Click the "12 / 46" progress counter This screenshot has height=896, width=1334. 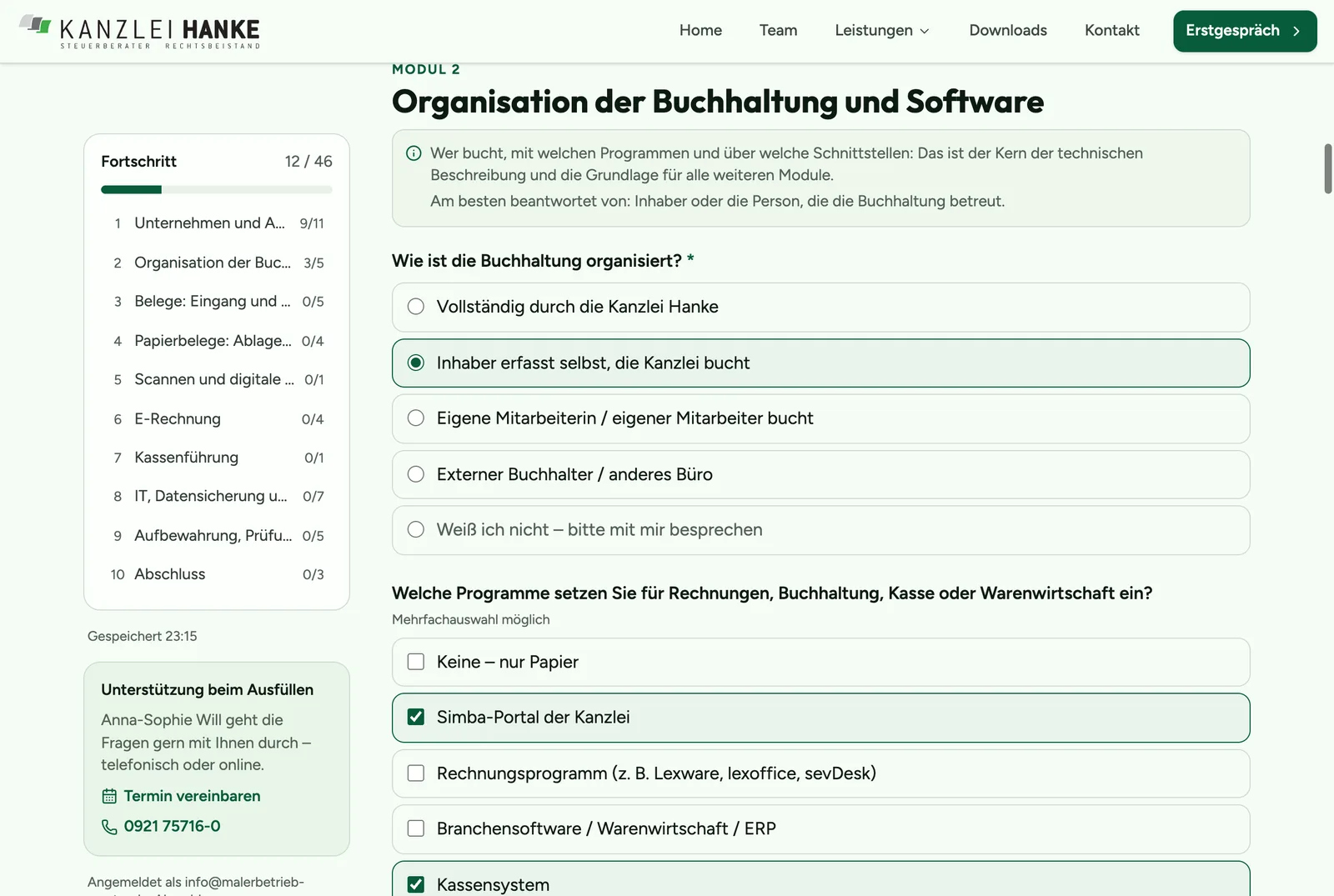(x=308, y=162)
